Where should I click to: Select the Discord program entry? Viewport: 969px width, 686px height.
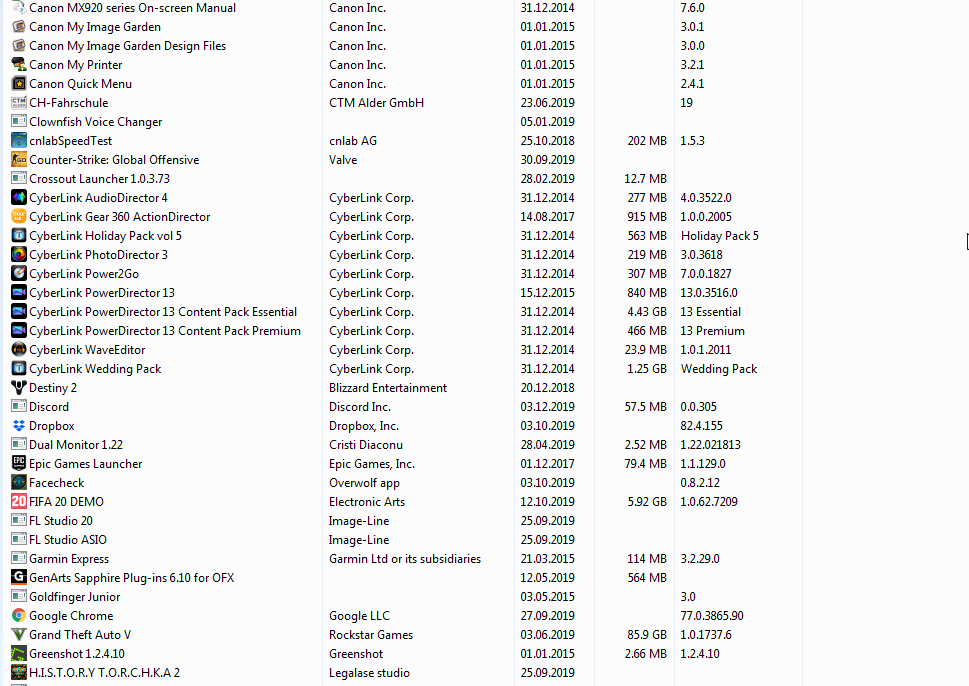[49, 407]
